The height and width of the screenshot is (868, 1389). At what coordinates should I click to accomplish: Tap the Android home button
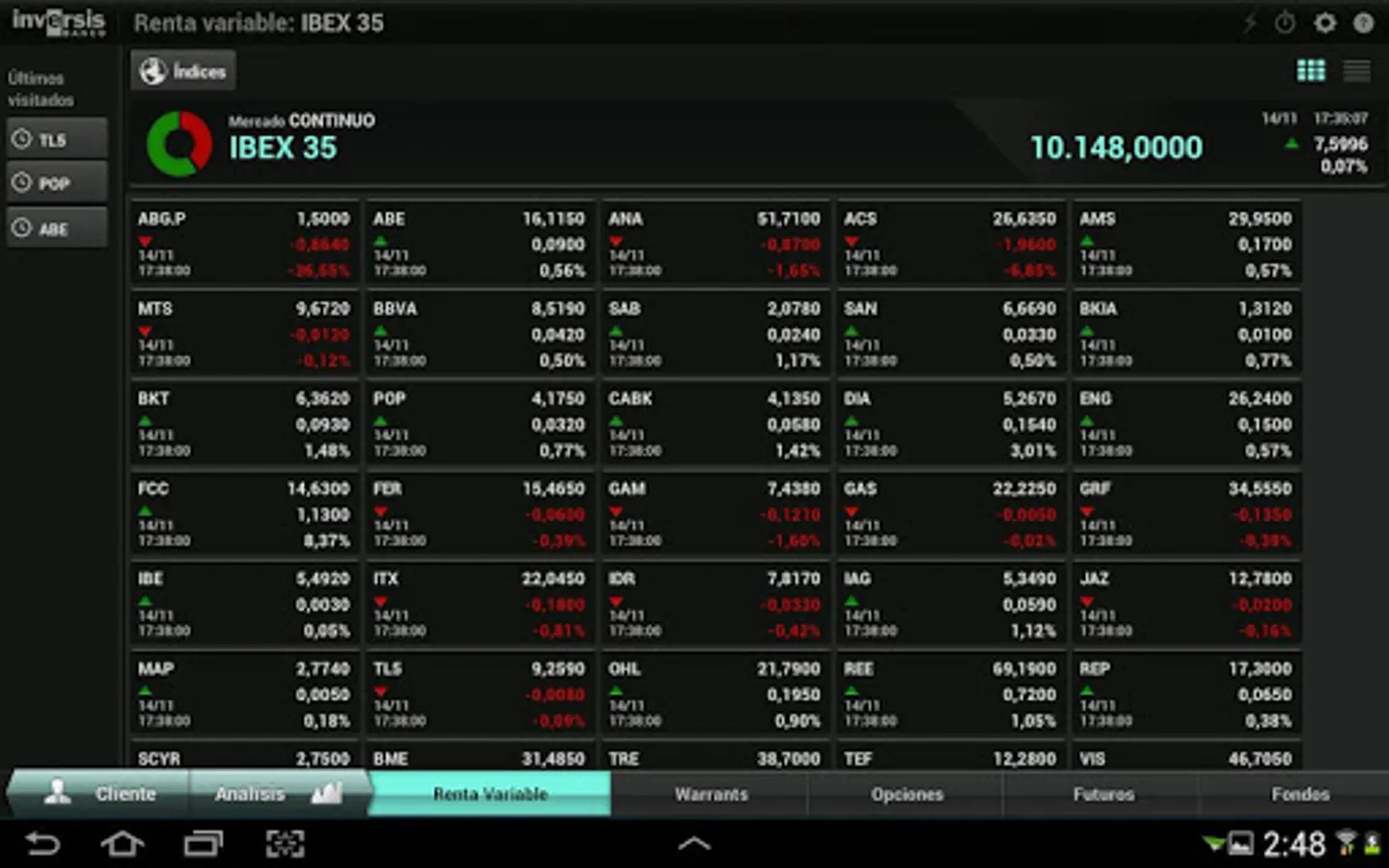[x=123, y=844]
